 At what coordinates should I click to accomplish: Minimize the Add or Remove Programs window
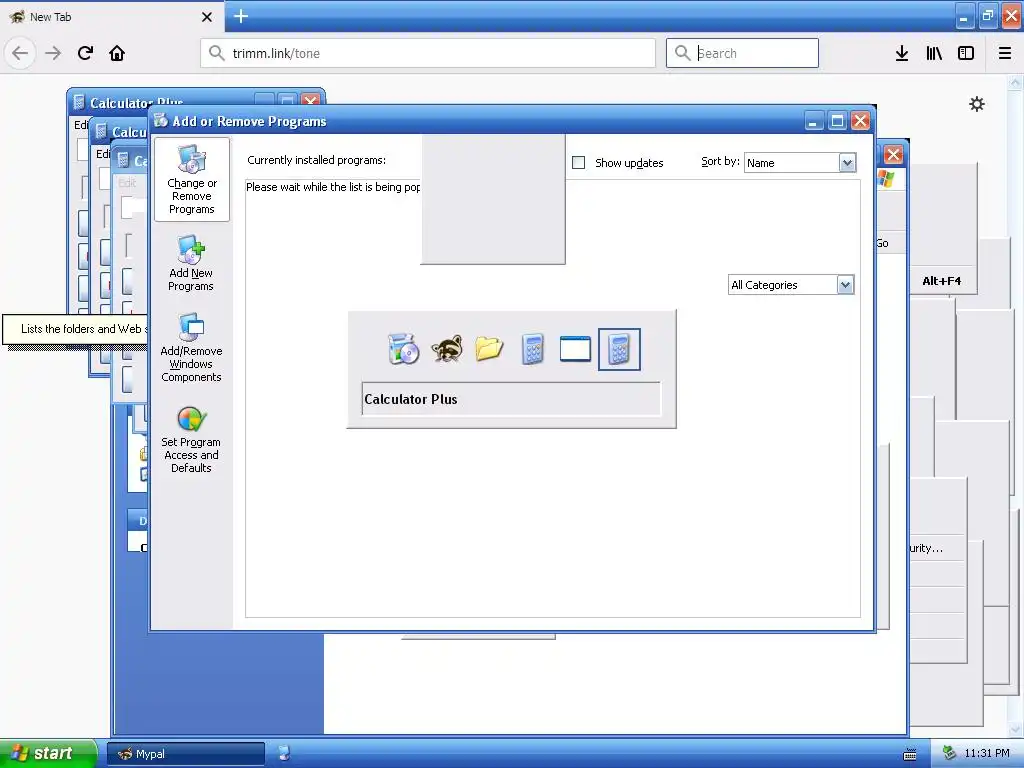pyautogui.click(x=814, y=121)
